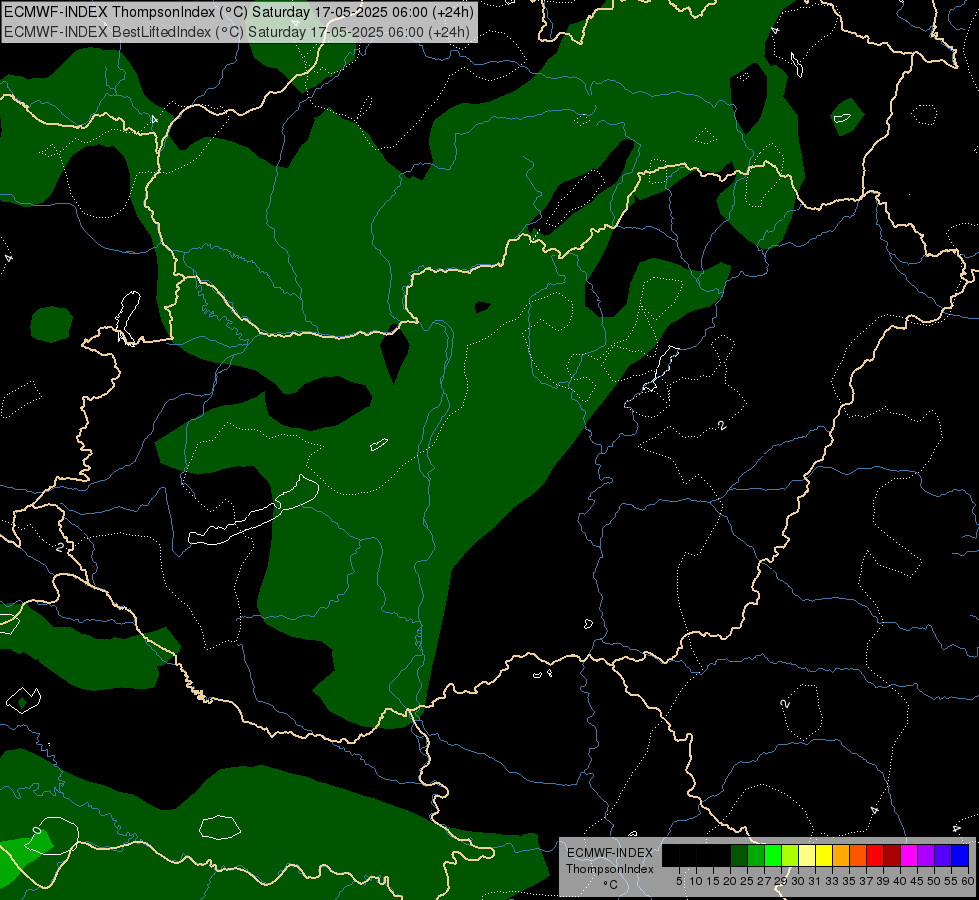Select the orange swatch between 33 and 35
This screenshot has width=979, height=900.
point(841,855)
